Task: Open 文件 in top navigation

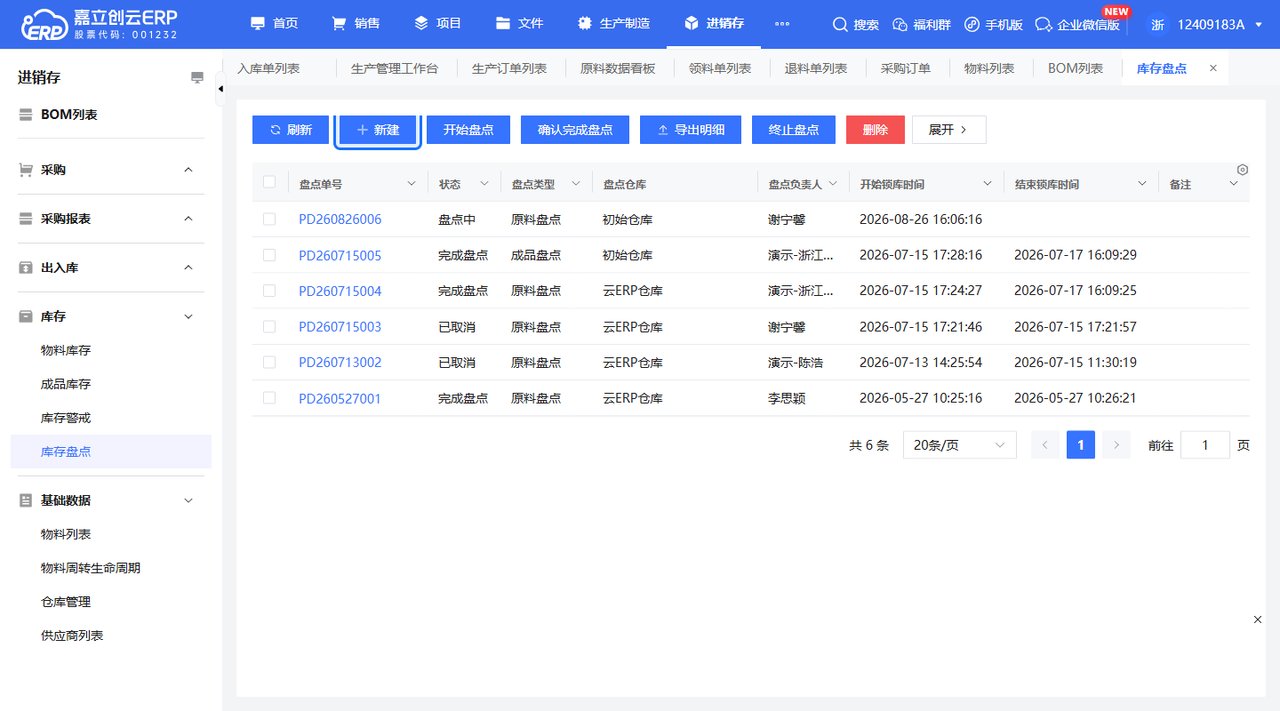Action: (x=519, y=24)
